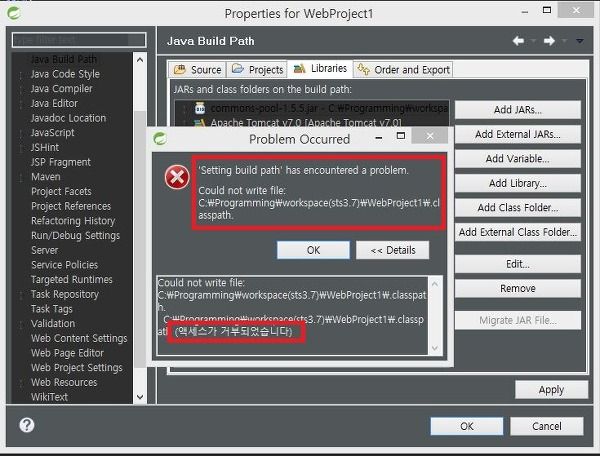600x456 pixels.
Task: Click the Add Variable... button
Action: (x=517, y=159)
